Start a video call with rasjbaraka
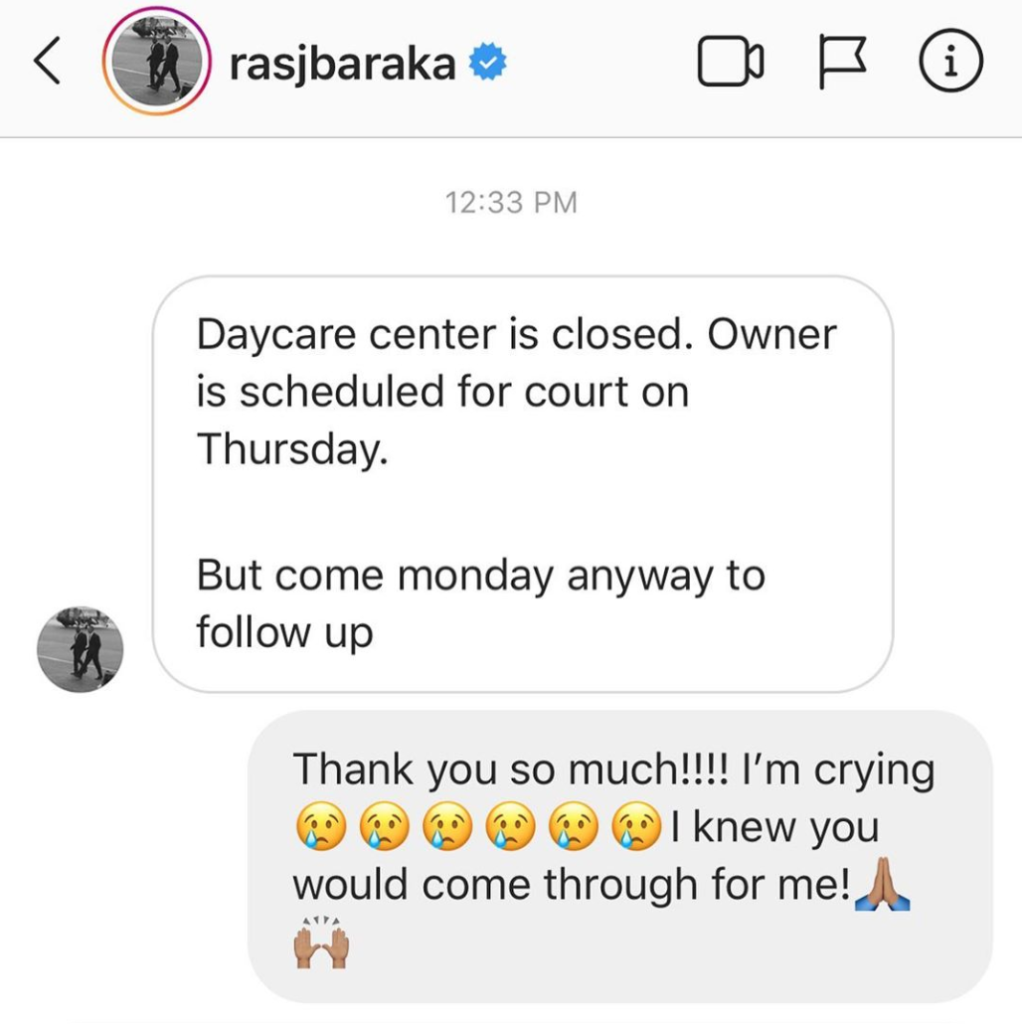Viewport: 1022px width, 1024px height. click(x=730, y=62)
